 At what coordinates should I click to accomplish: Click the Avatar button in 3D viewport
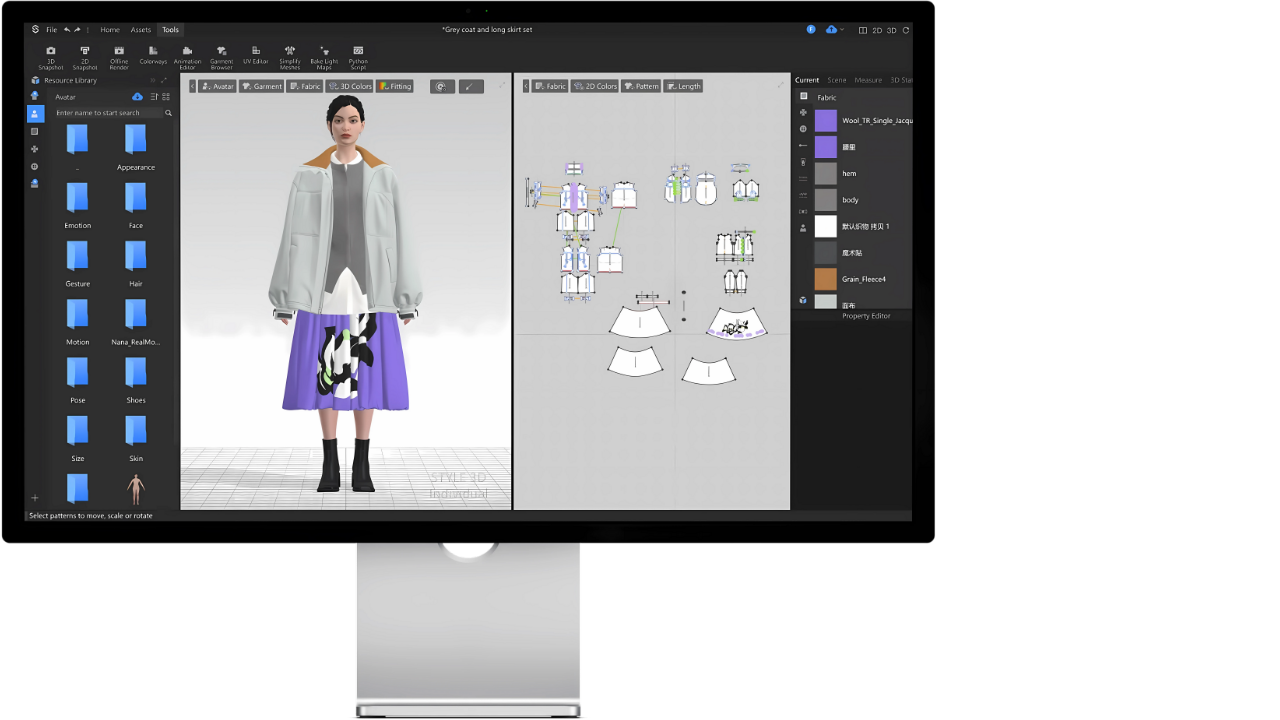217,87
